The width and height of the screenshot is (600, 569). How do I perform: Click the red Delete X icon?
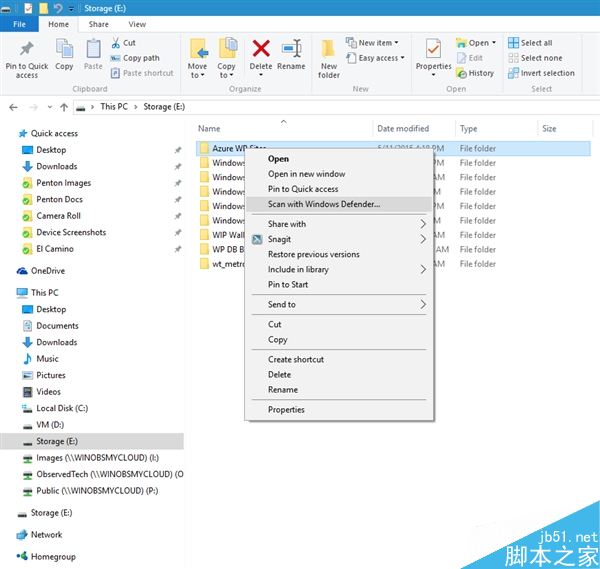click(x=261, y=49)
